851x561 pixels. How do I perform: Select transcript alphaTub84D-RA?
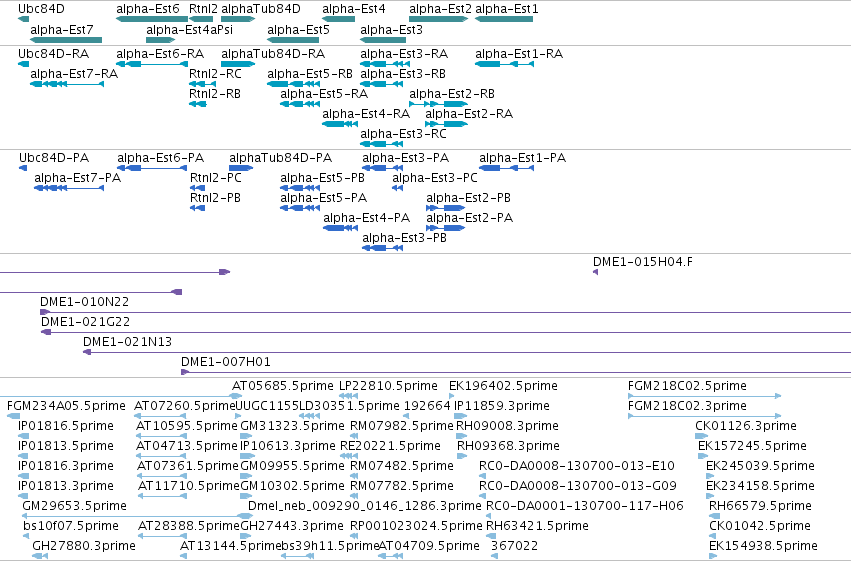[238, 64]
